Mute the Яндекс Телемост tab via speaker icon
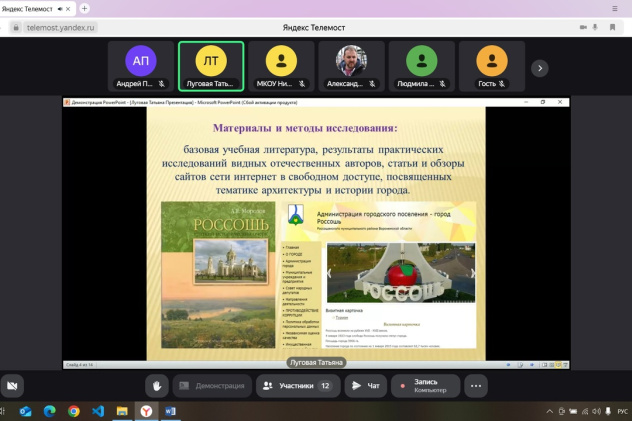This screenshot has height=421, width=632. 60,9
